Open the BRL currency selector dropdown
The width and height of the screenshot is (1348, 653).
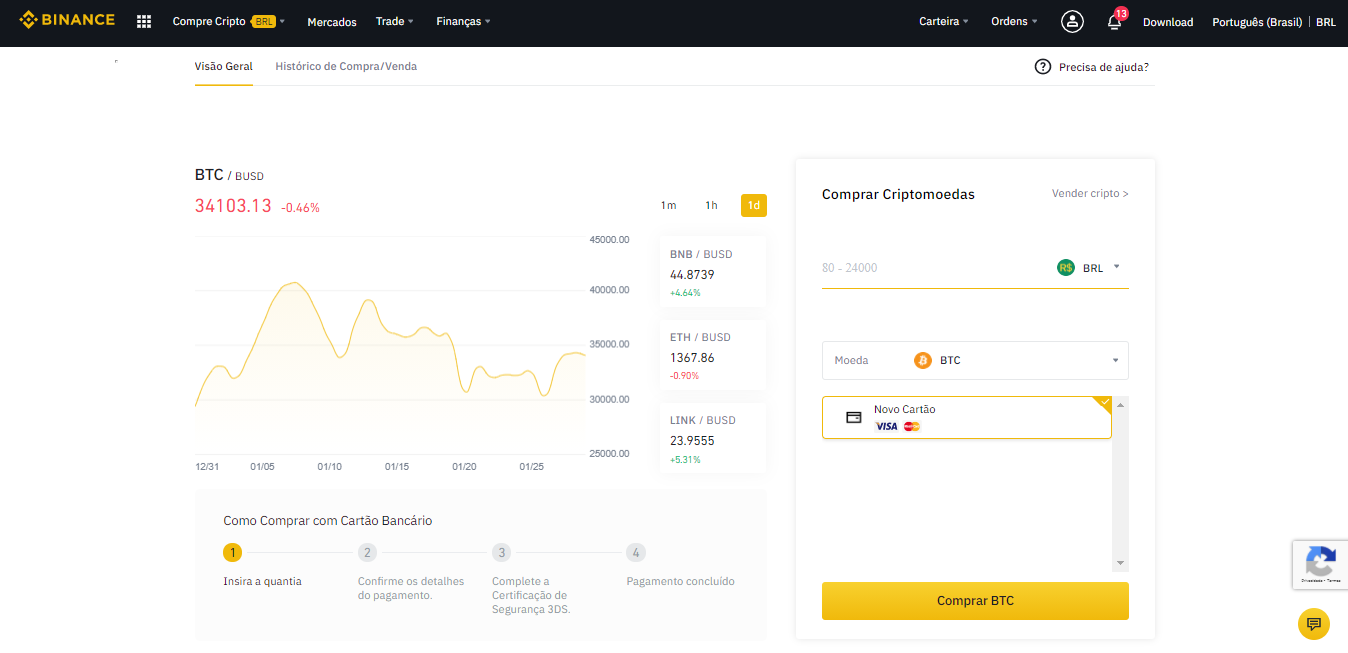(1089, 267)
